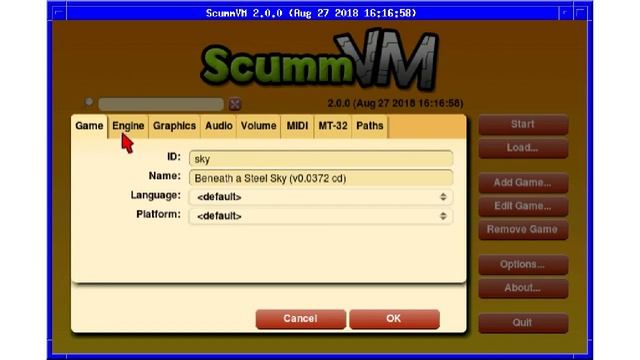Click the ID: label
The width and height of the screenshot is (640, 360).
click(174, 157)
